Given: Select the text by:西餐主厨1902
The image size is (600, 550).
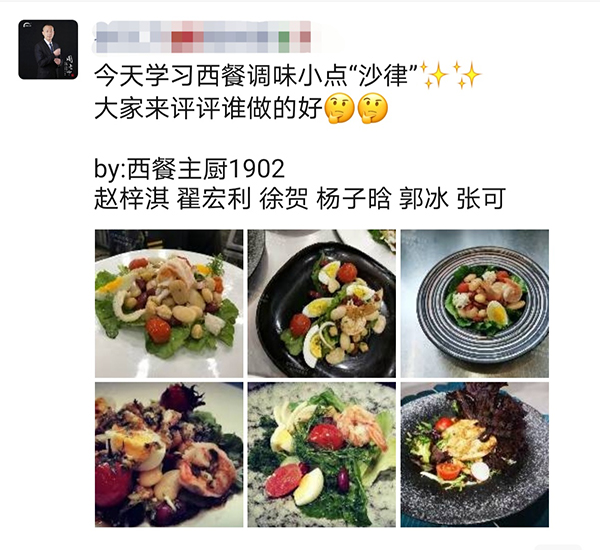Looking at the screenshot, I should point(189,169).
